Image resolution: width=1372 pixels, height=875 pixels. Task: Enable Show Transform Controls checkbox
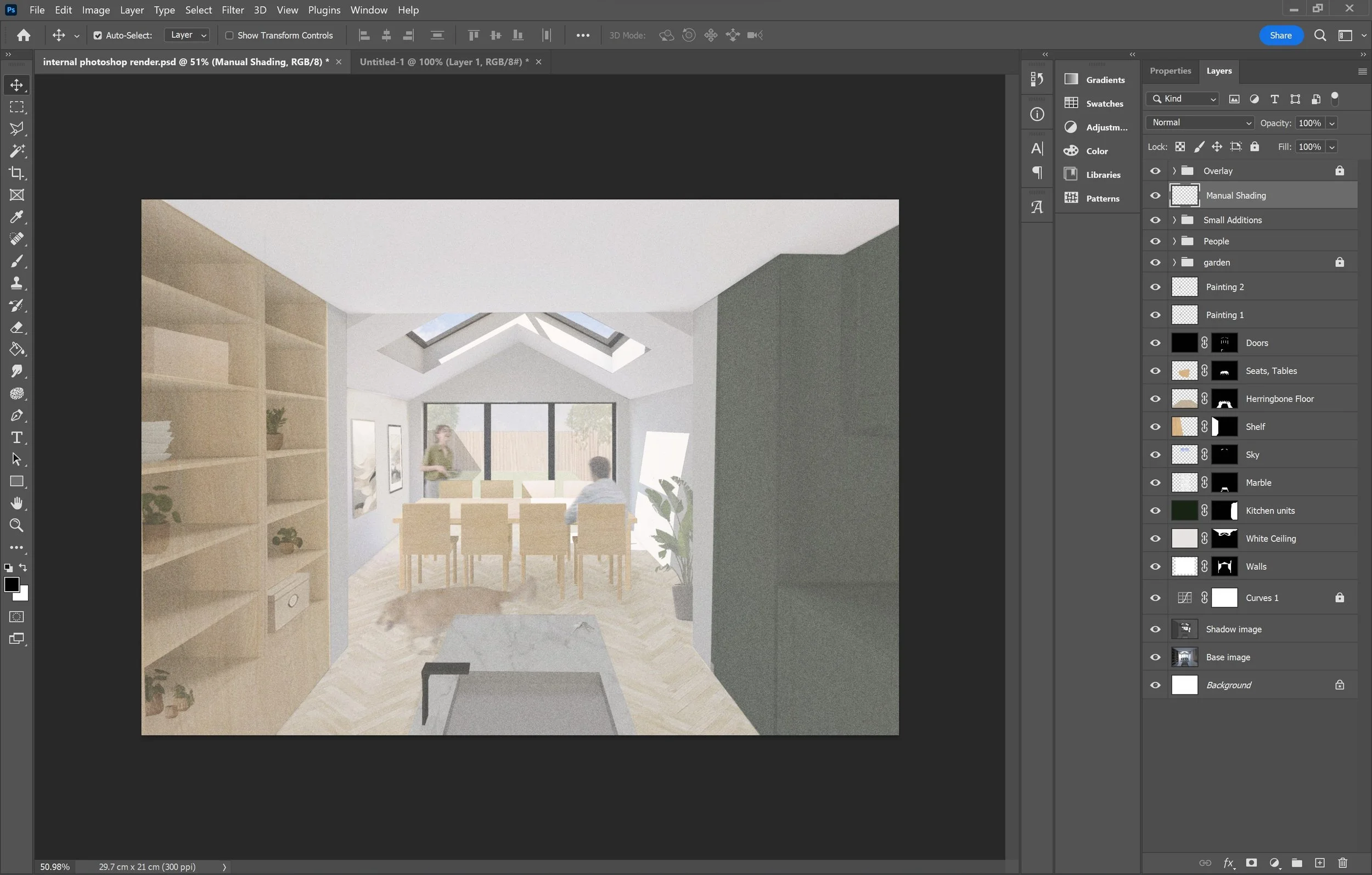point(229,35)
